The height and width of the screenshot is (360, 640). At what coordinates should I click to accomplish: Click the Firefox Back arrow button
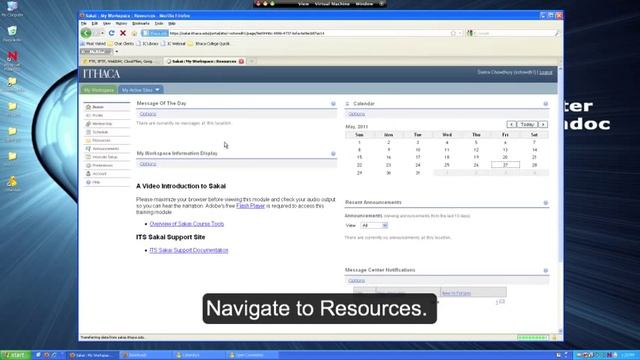coord(86,33)
